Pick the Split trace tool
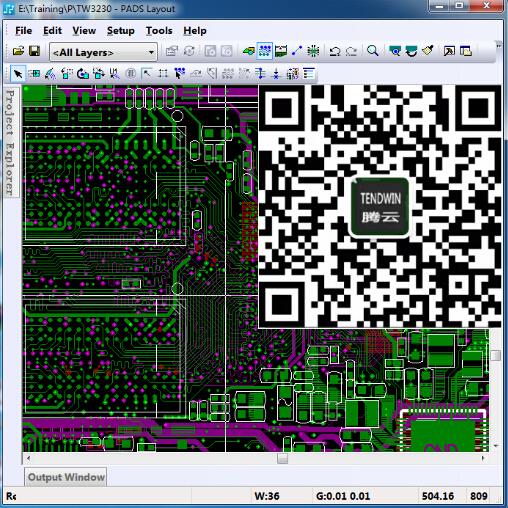Viewport: 508px width, 508px height. [x=163, y=74]
